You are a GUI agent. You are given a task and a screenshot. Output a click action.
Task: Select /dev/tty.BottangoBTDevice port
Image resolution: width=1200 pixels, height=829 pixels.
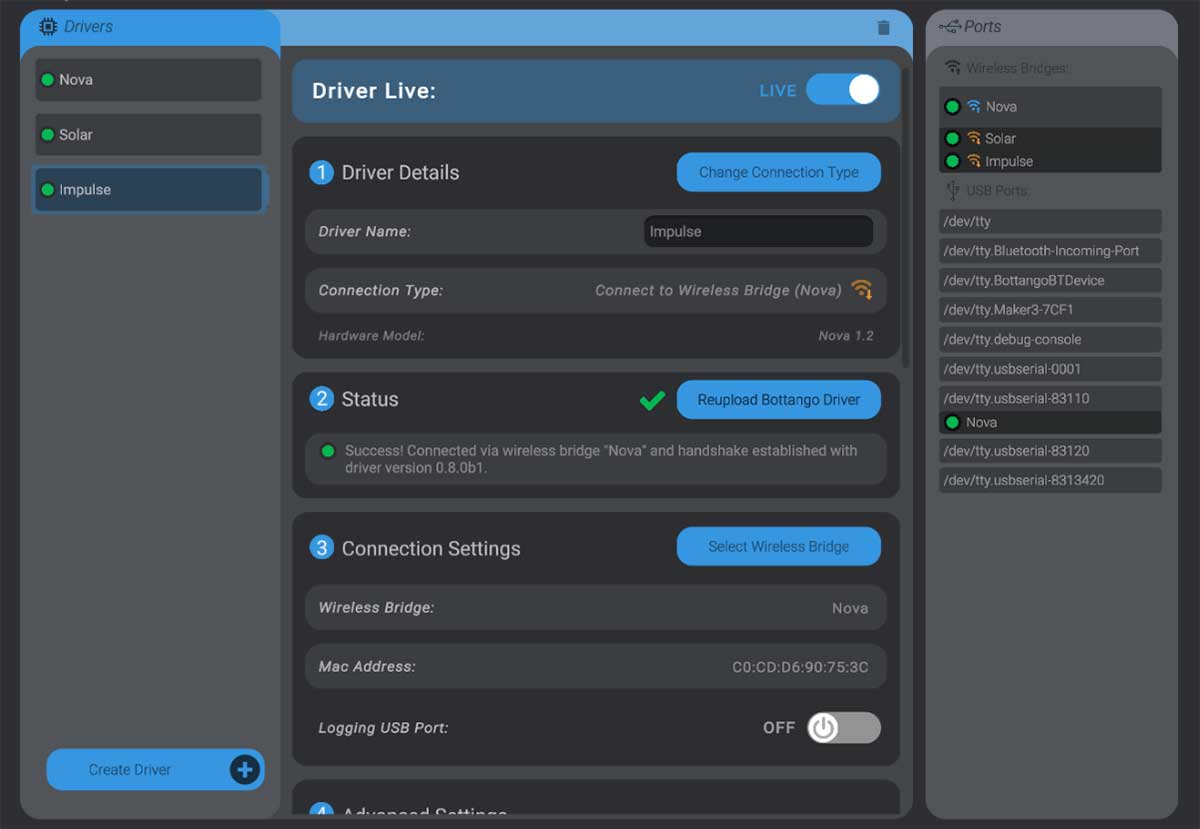pos(1051,281)
